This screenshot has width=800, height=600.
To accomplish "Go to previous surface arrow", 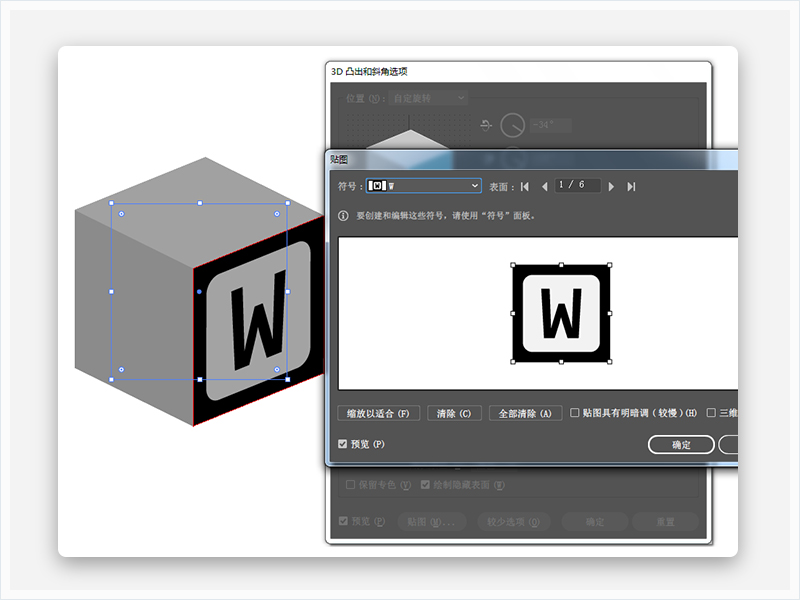I will pos(544,186).
